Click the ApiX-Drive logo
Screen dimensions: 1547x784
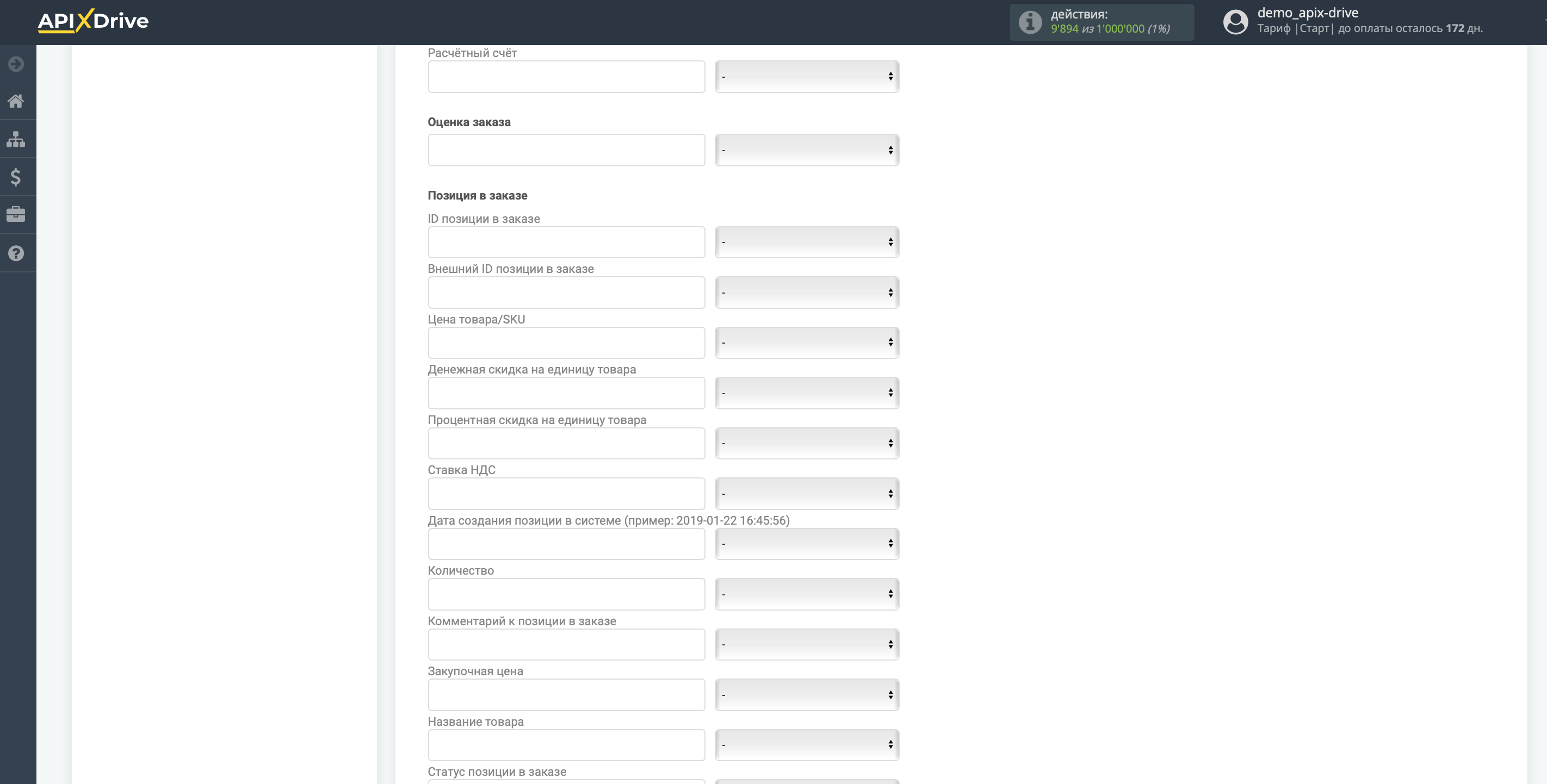pos(93,21)
